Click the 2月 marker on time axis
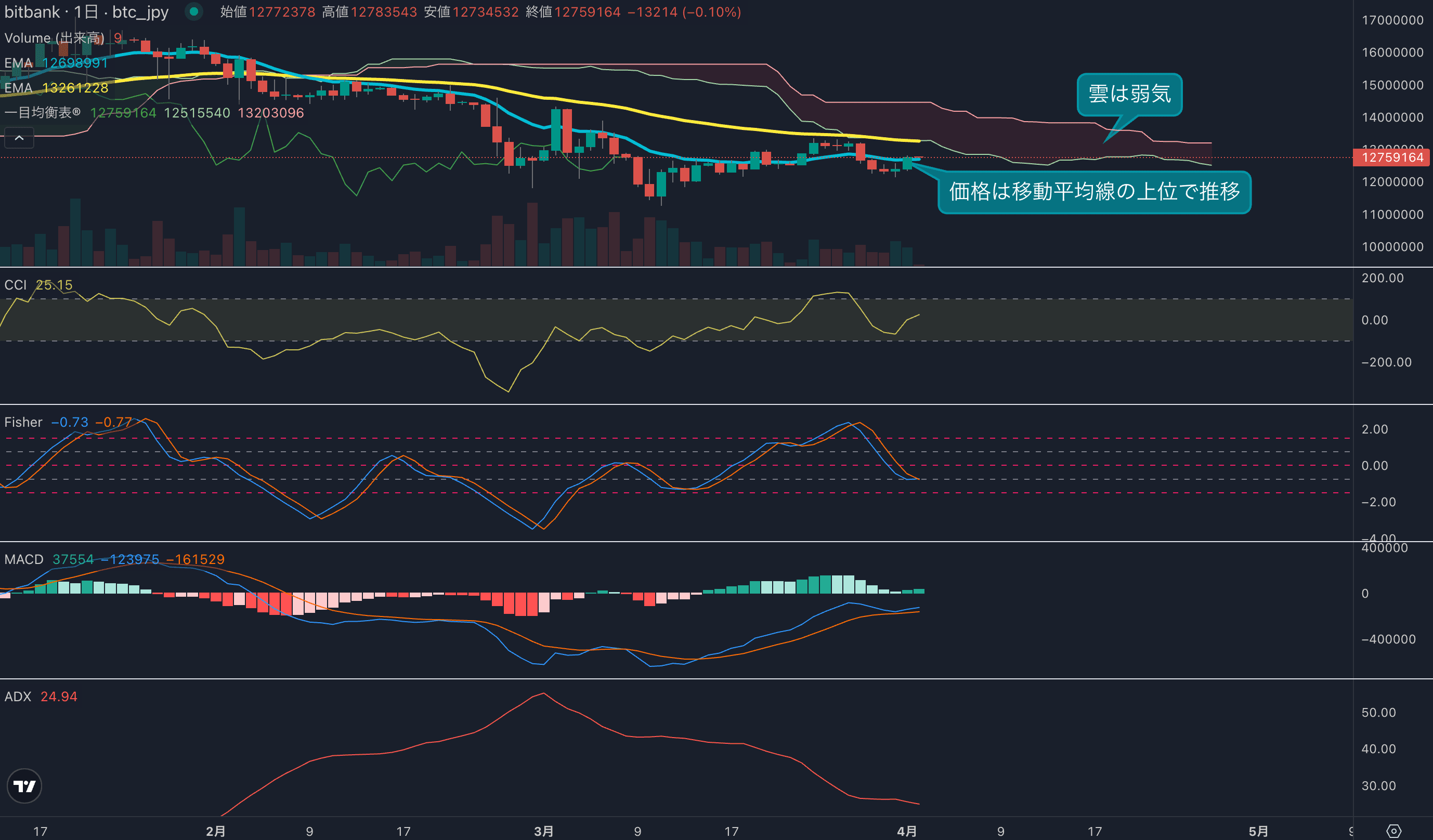The width and height of the screenshot is (1433, 840). [215, 831]
